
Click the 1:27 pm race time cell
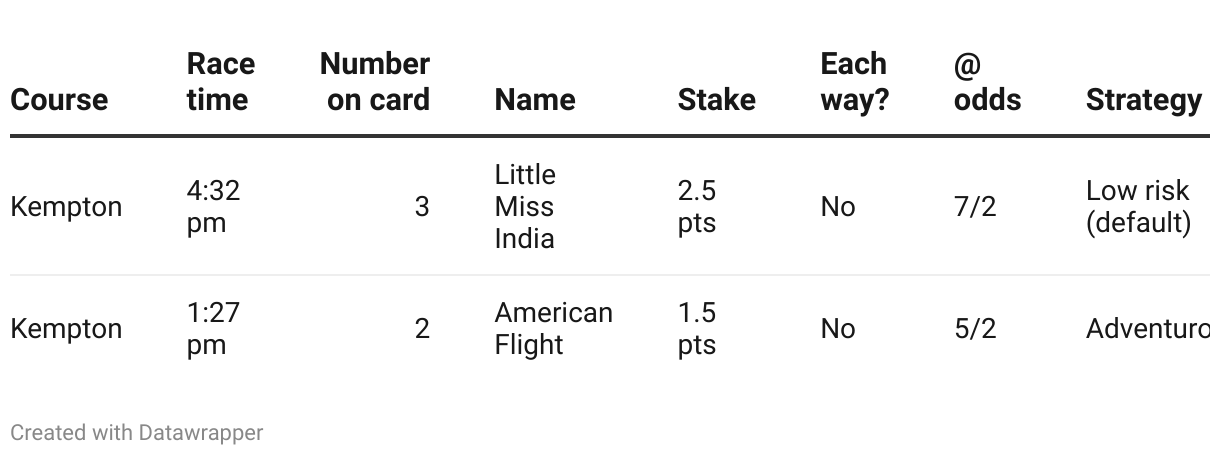(x=213, y=328)
